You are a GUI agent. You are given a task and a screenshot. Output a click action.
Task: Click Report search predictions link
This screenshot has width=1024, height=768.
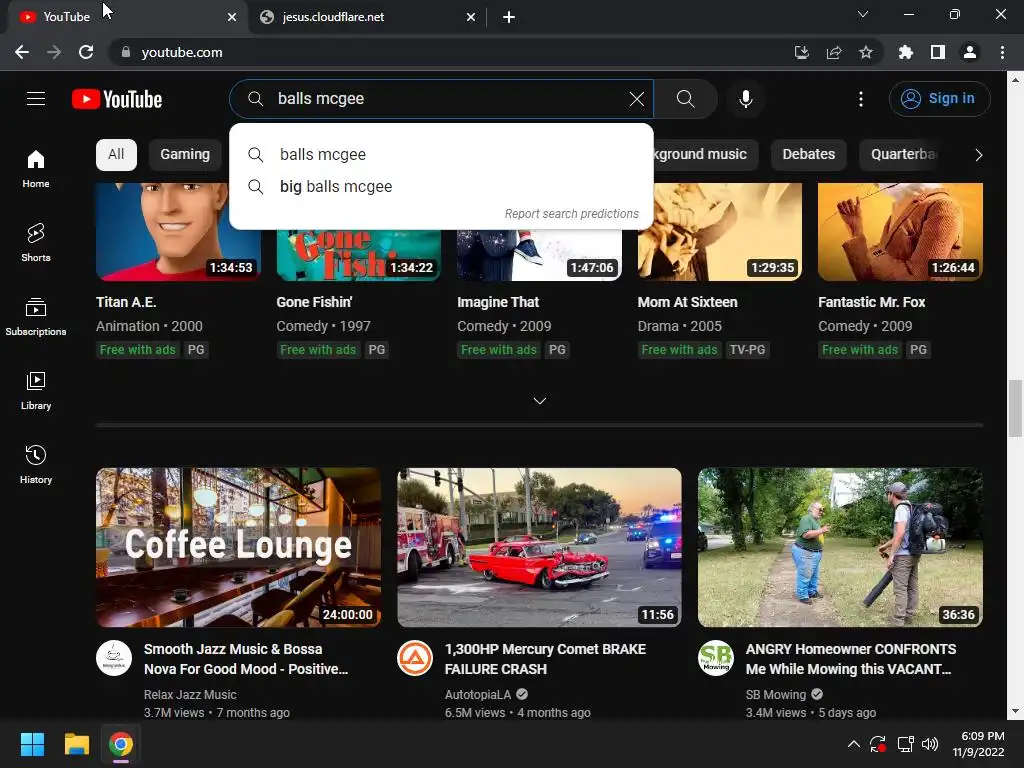pyautogui.click(x=571, y=214)
